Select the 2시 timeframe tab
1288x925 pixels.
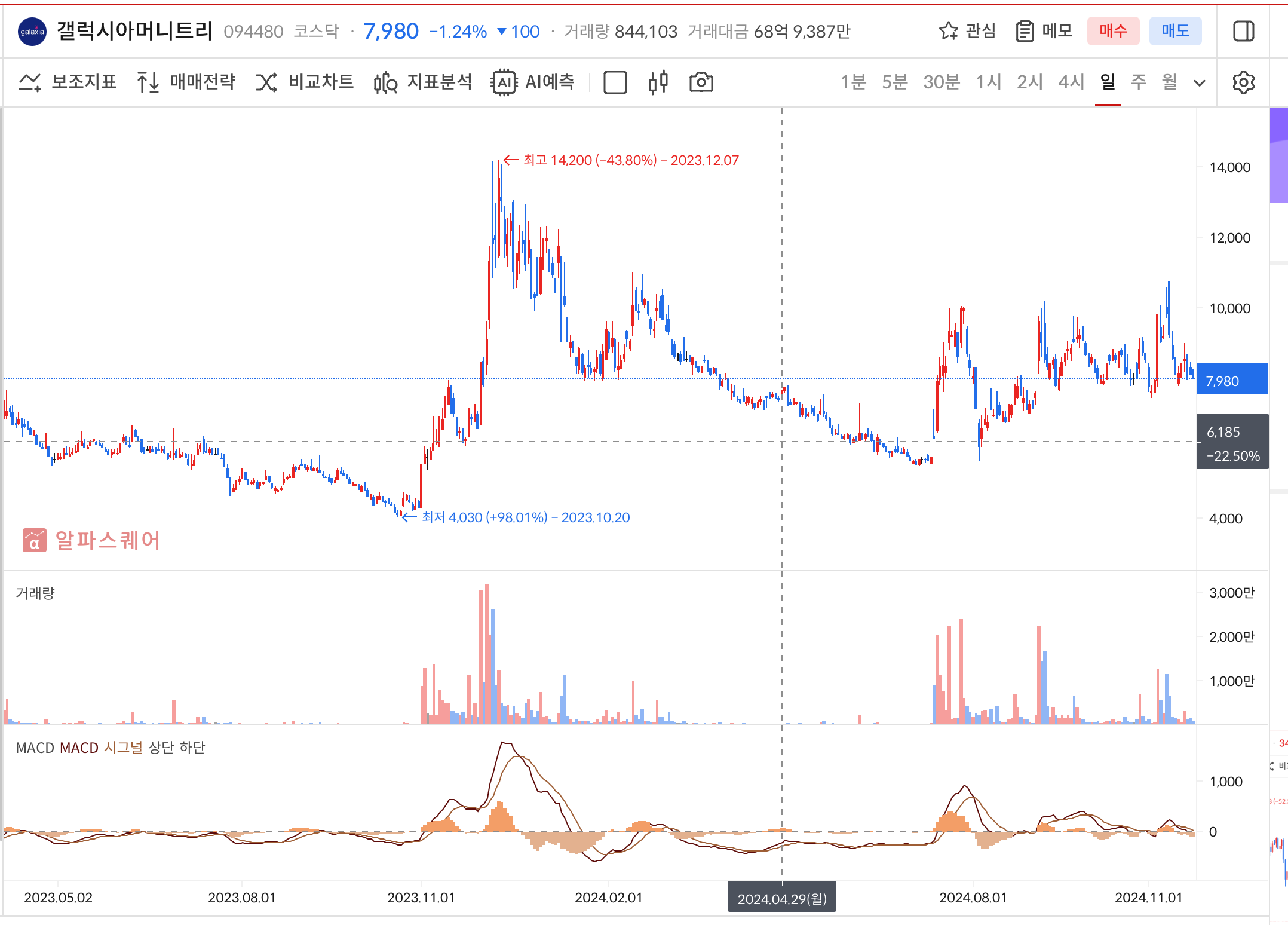(x=1030, y=82)
